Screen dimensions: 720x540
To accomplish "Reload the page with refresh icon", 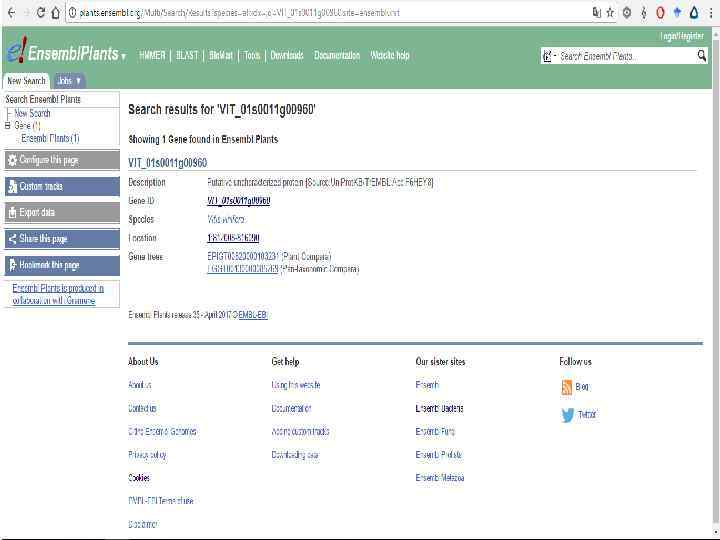I will (x=40, y=12).
